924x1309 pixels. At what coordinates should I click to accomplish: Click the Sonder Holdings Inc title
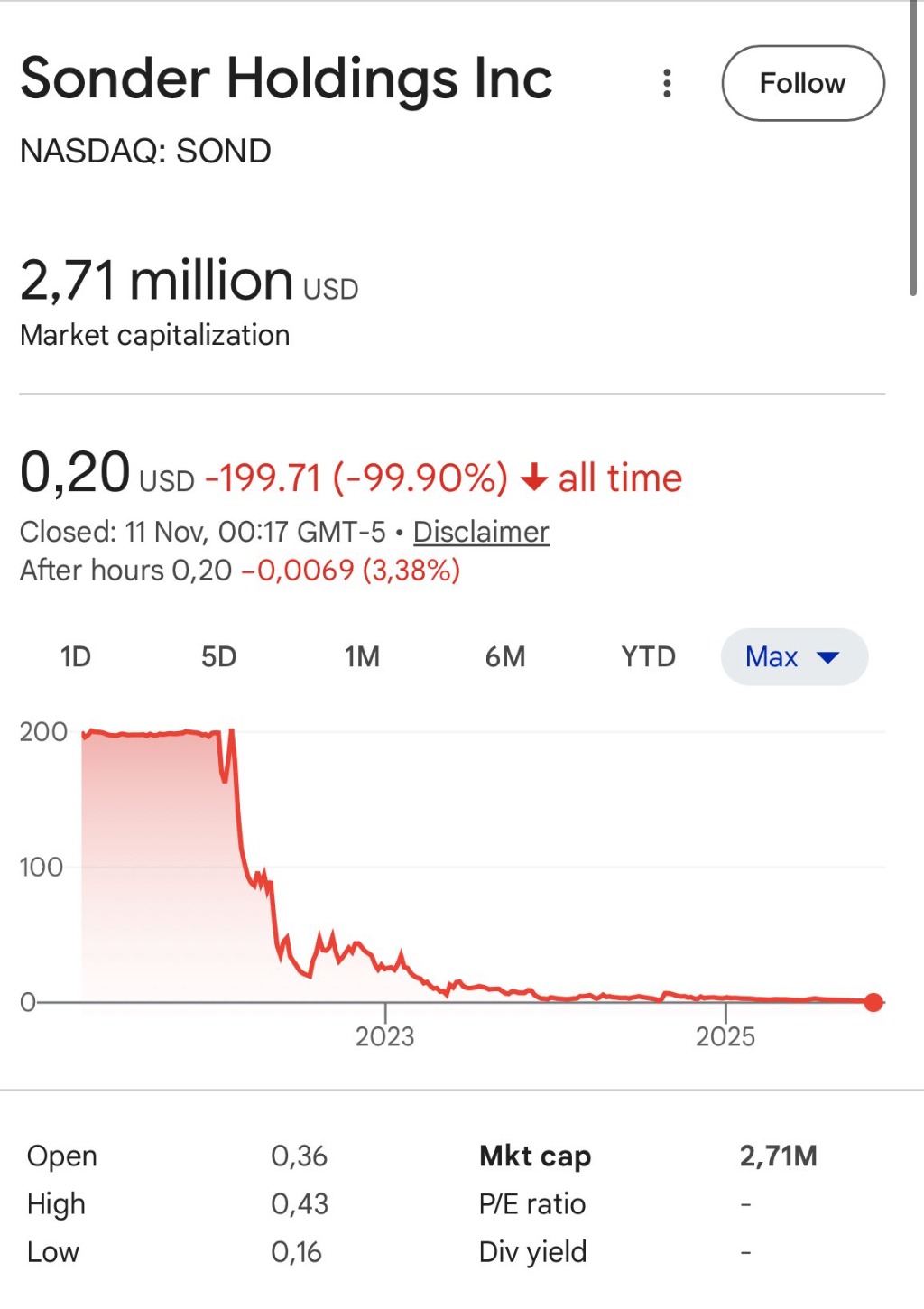point(286,79)
